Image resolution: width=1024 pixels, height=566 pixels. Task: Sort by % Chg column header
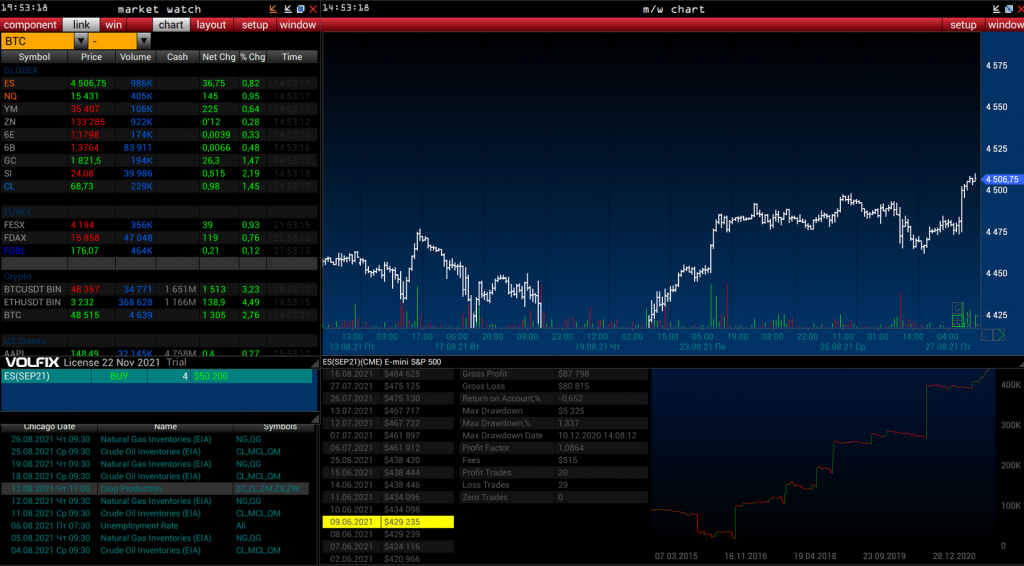[x=252, y=57]
